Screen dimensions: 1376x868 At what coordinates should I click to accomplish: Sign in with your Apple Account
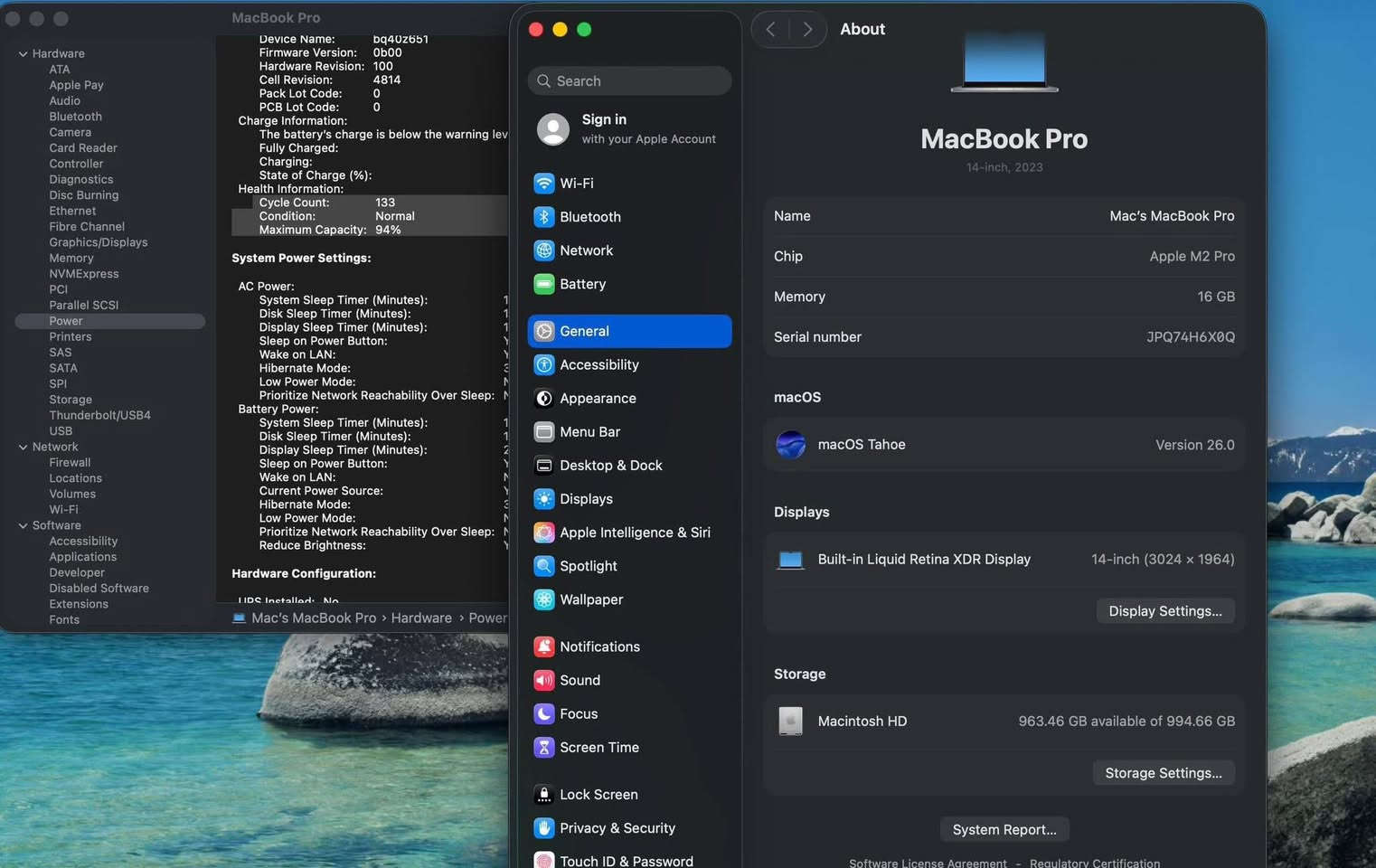point(629,129)
